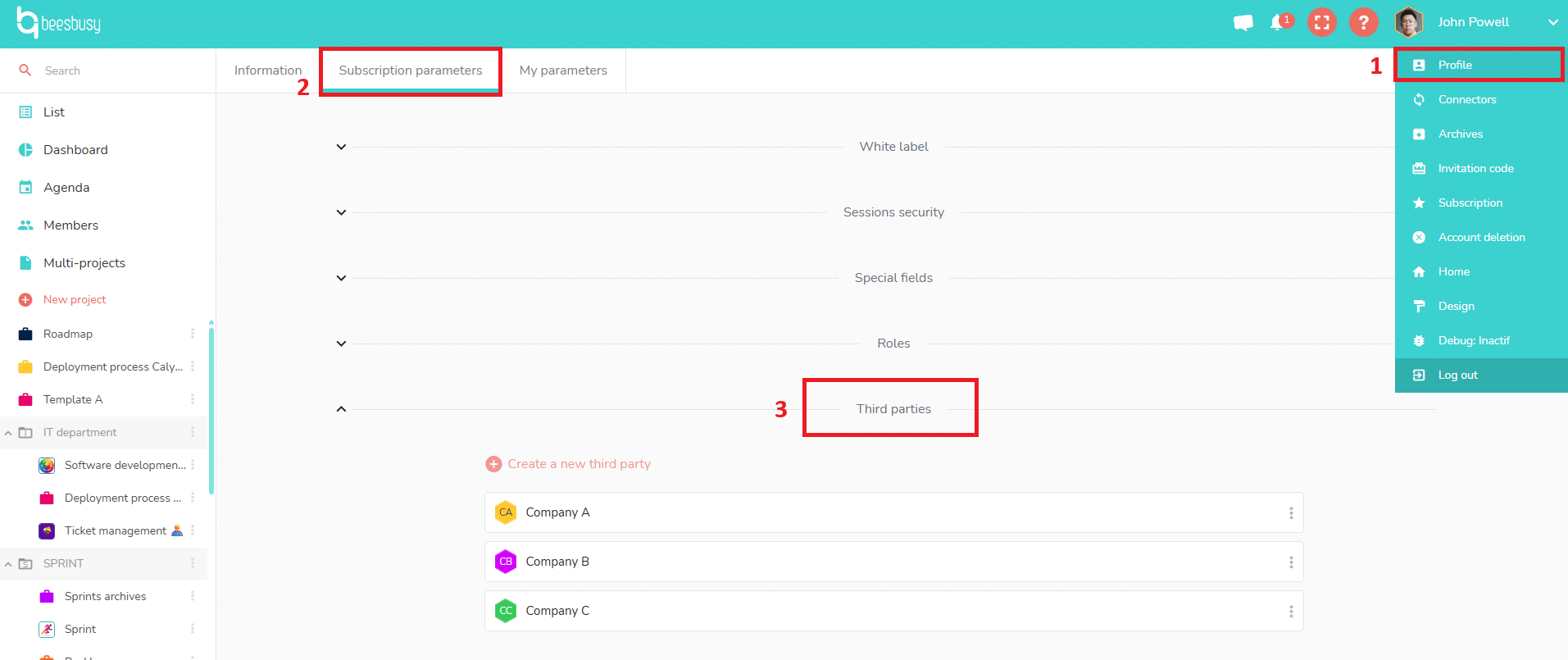Expand the Sessions security section

(x=341, y=213)
